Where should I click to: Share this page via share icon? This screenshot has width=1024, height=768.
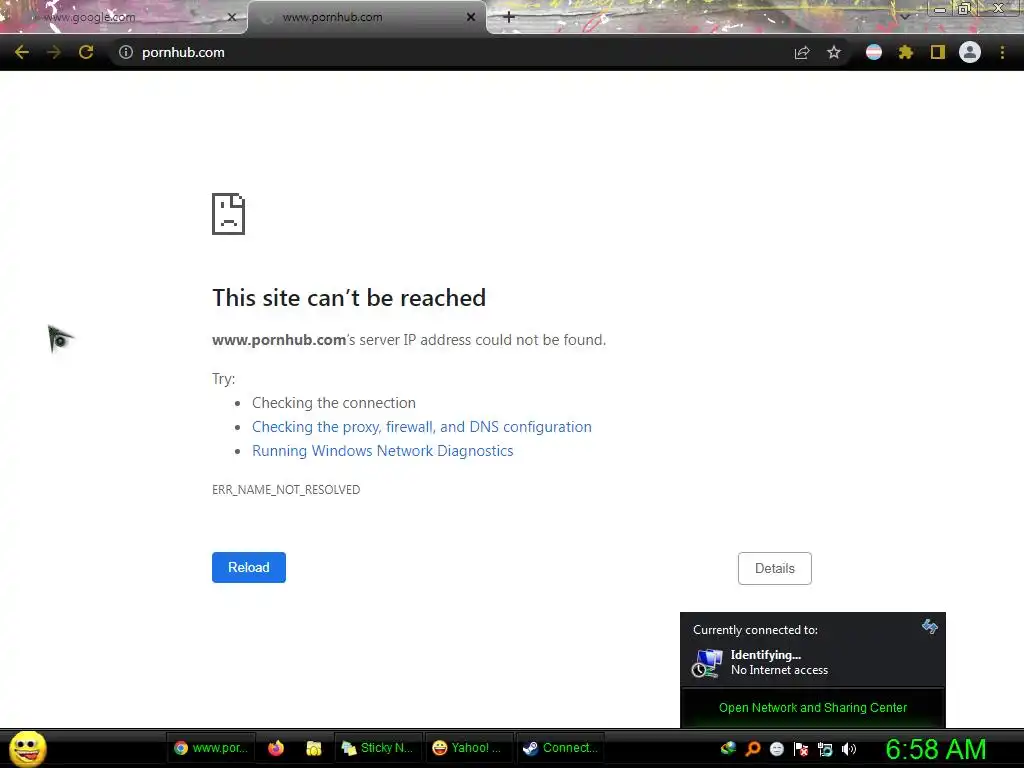802,52
